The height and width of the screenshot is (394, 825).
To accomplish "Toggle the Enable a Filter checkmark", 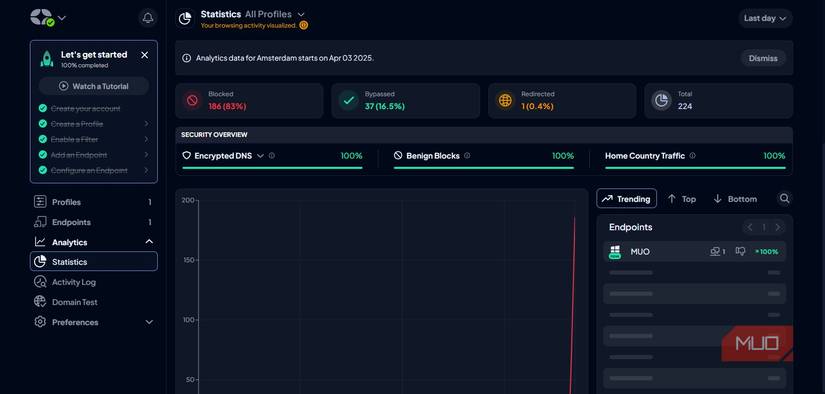I will [43, 139].
